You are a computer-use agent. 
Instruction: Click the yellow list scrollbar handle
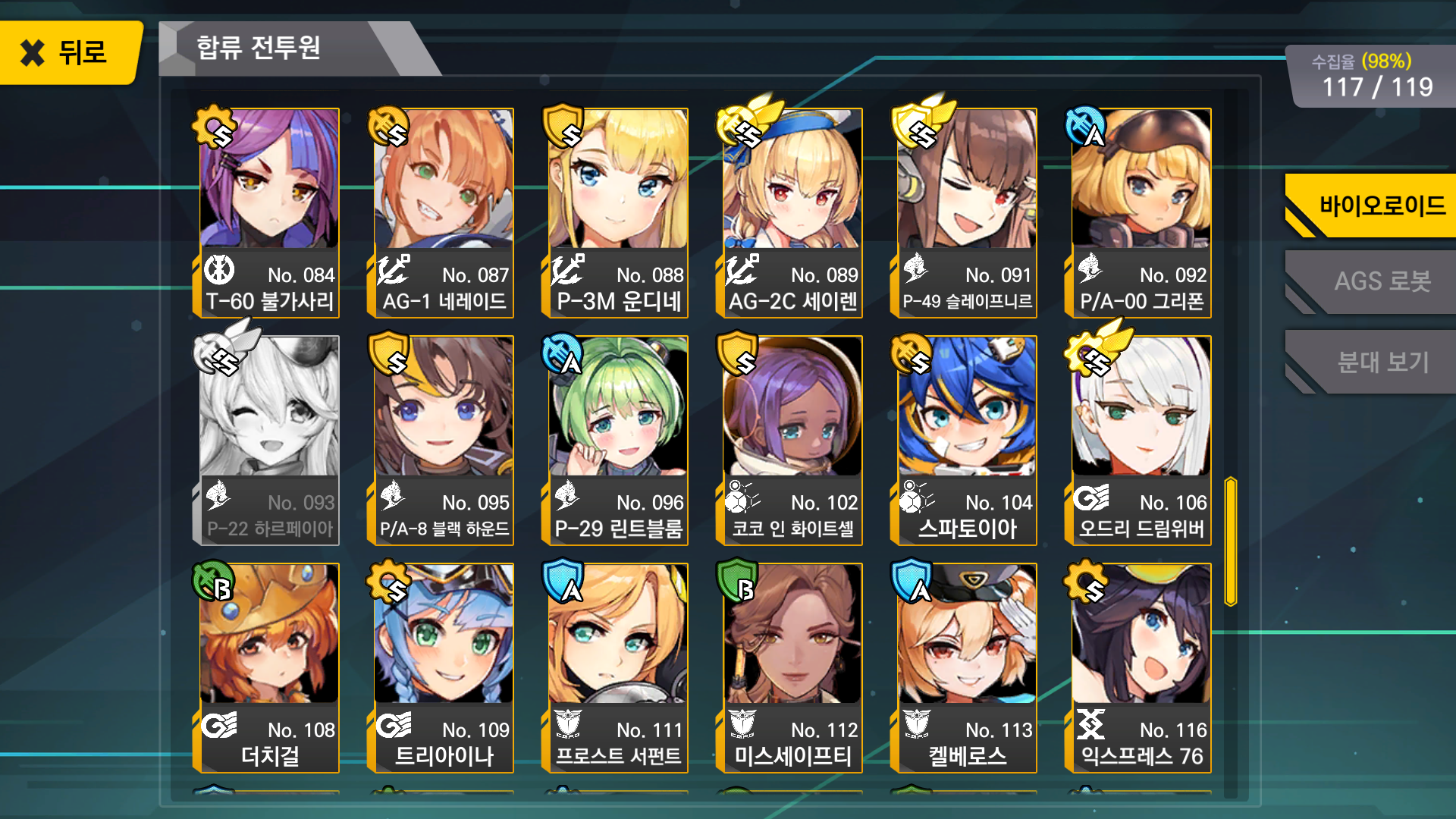(x=1231, y=541)
